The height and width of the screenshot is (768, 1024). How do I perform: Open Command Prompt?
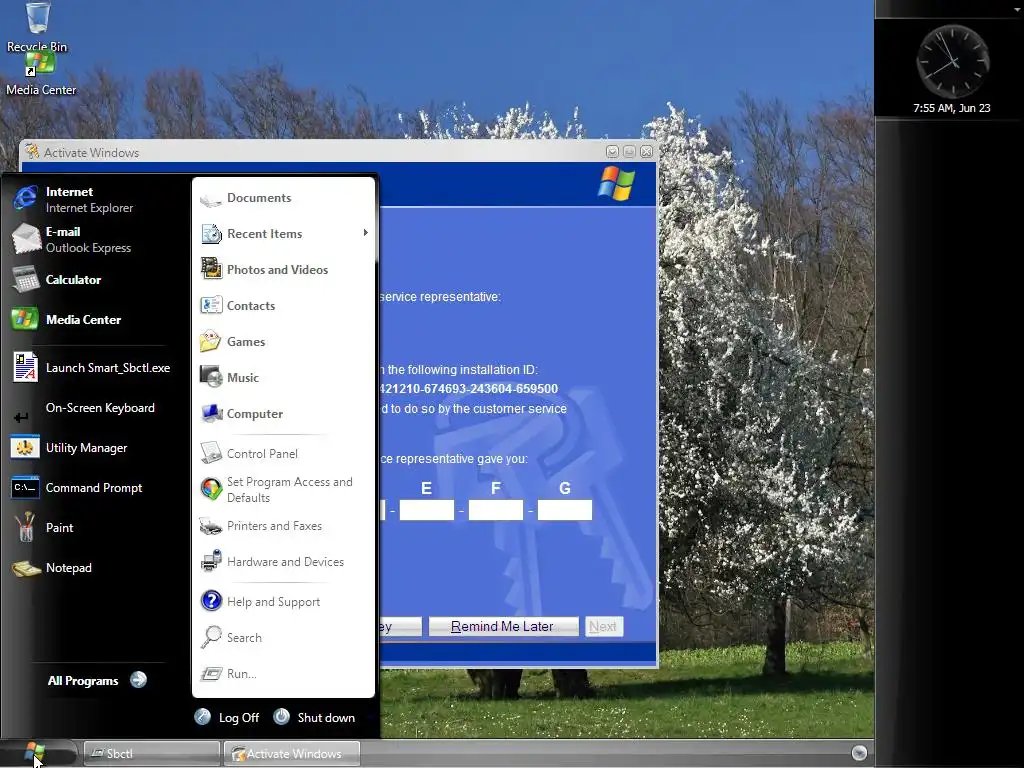(93, 488)
